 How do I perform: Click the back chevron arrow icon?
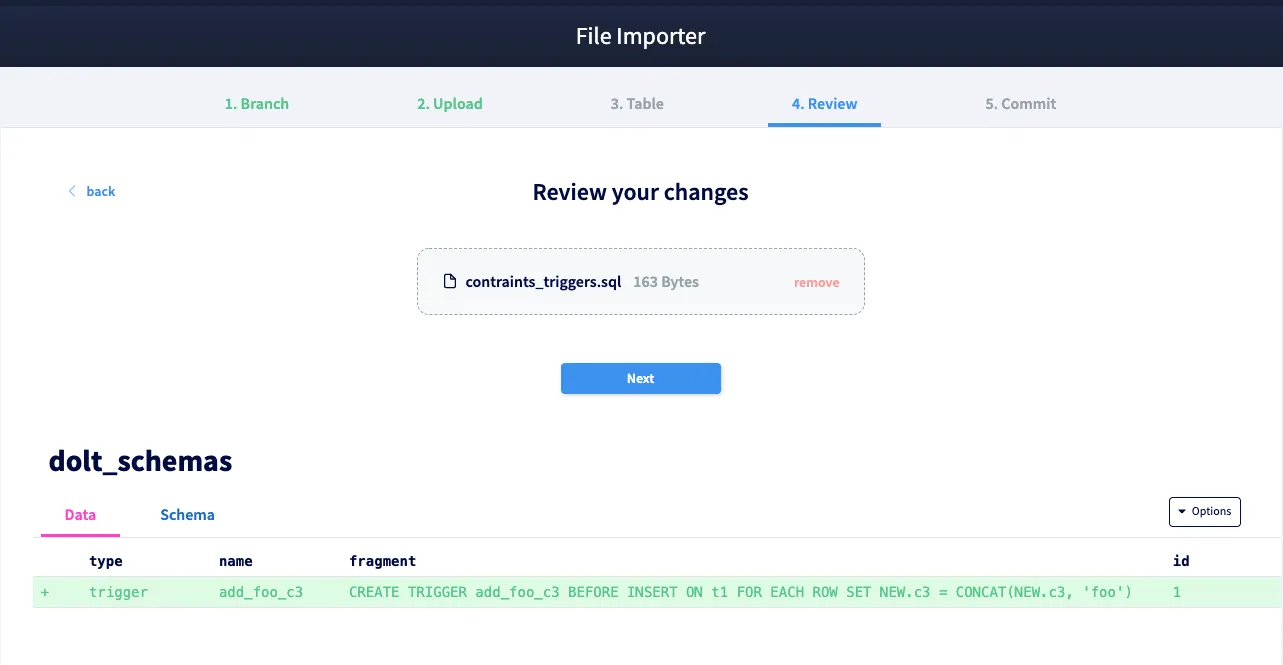[71, 190]
